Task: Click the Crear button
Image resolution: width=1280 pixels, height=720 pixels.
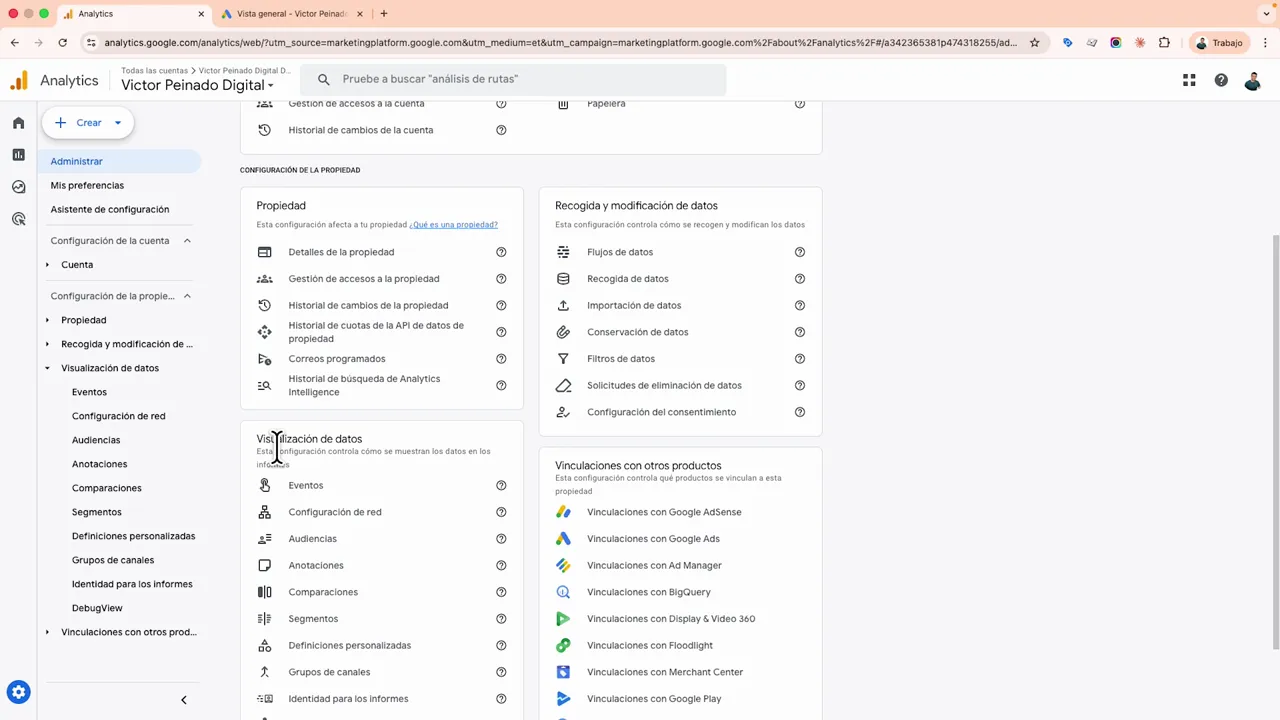Action: pos(88,123)
